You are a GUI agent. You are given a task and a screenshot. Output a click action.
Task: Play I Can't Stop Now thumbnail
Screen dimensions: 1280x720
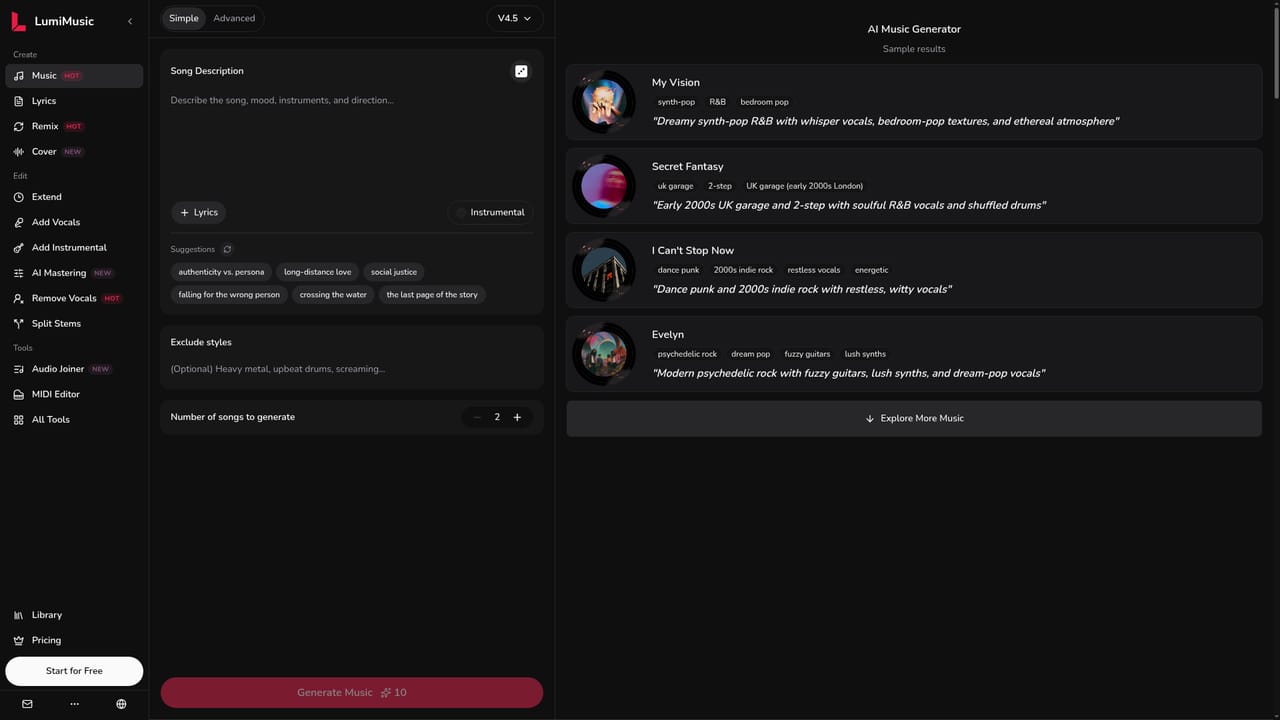(x=604, y=270)
